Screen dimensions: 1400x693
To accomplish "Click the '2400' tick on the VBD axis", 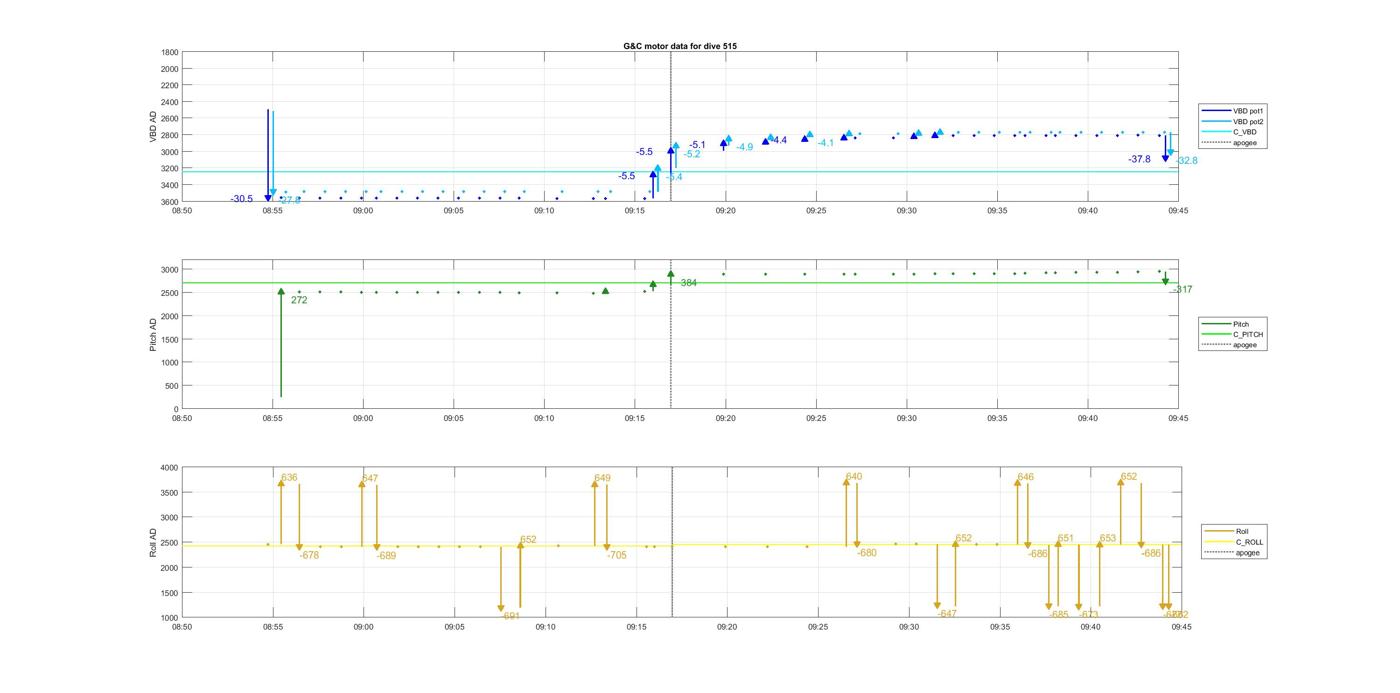I will click(169, 102).
